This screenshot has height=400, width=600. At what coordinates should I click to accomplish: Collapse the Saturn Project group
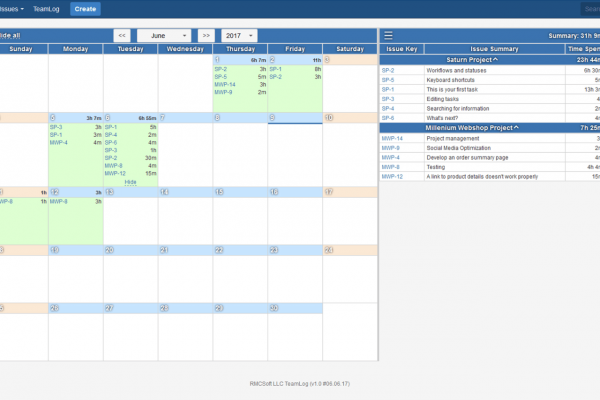coord(472,60)
